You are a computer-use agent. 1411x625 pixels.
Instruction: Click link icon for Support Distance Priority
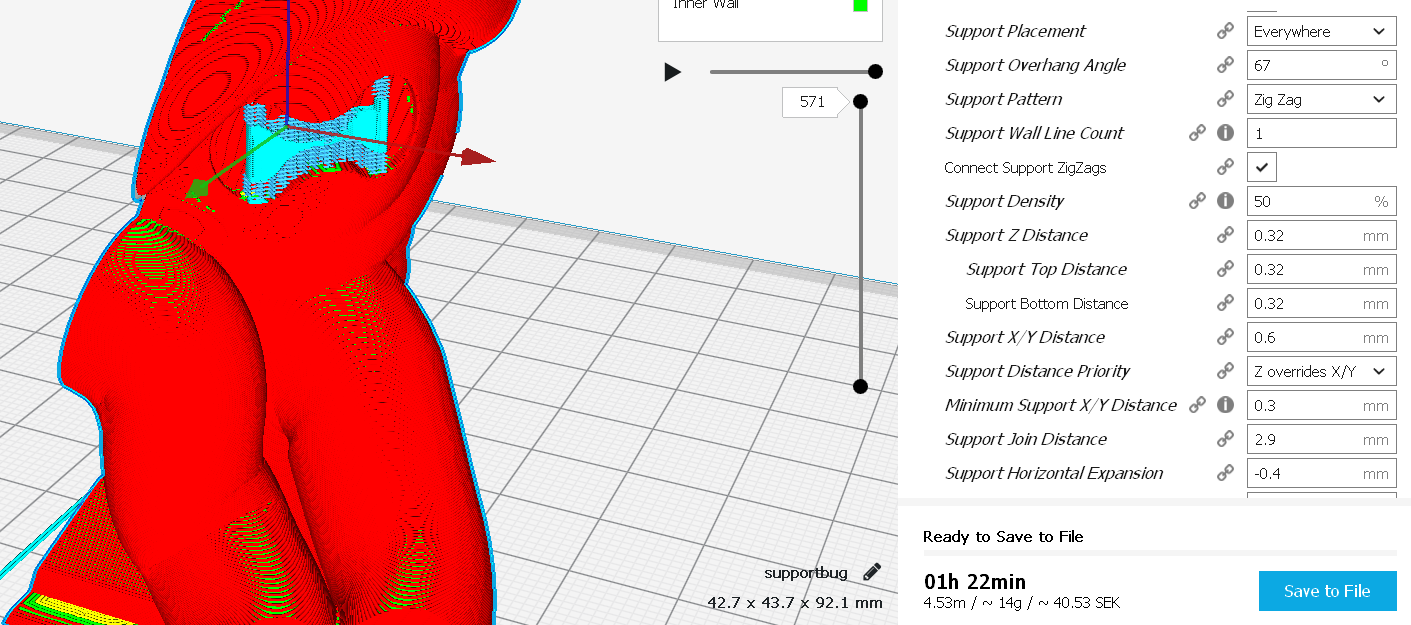[x=1225, y=371]
